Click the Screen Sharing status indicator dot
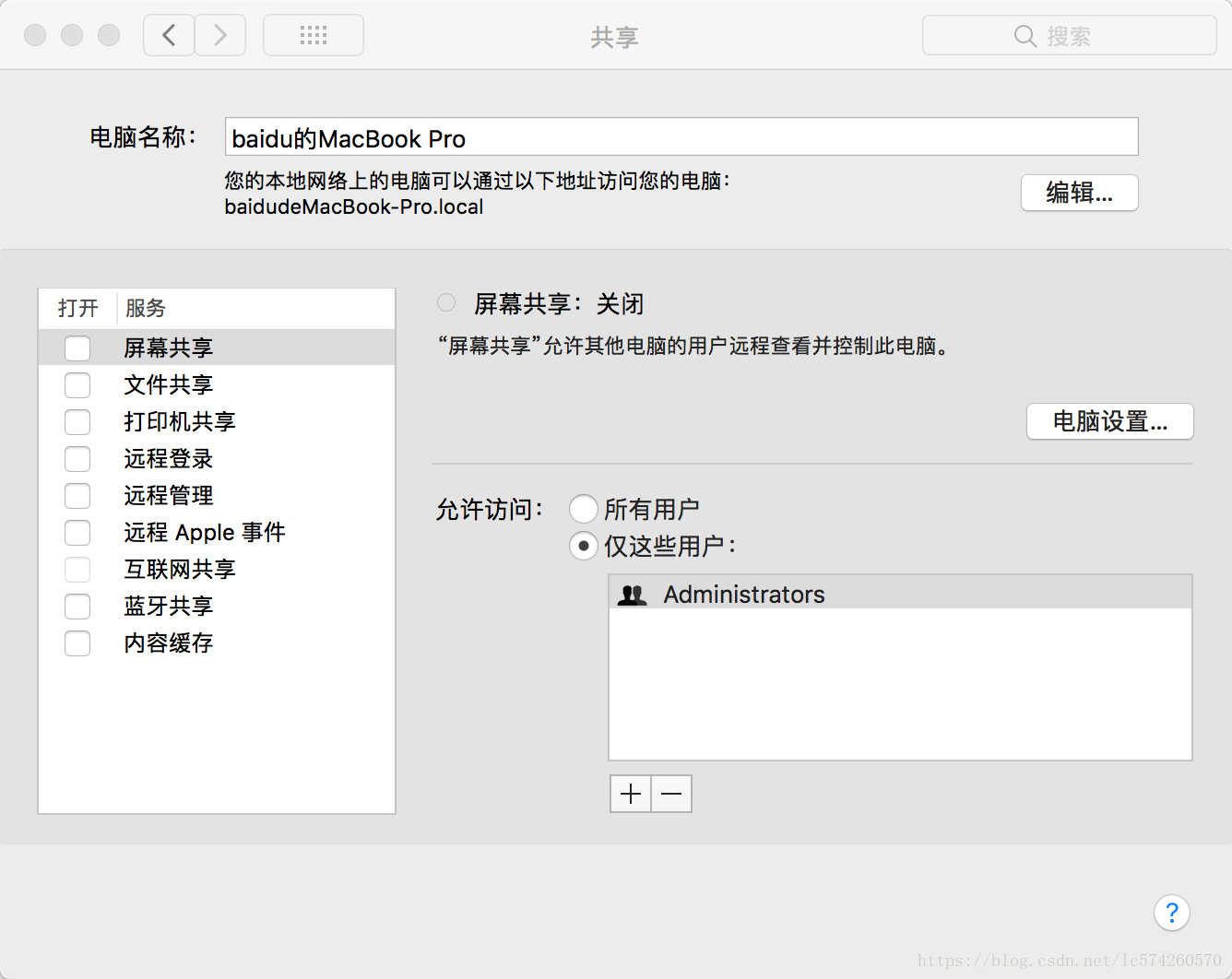Image resolution: width=1232 pixels, height=979 pixels. click(x=446, y=302)
